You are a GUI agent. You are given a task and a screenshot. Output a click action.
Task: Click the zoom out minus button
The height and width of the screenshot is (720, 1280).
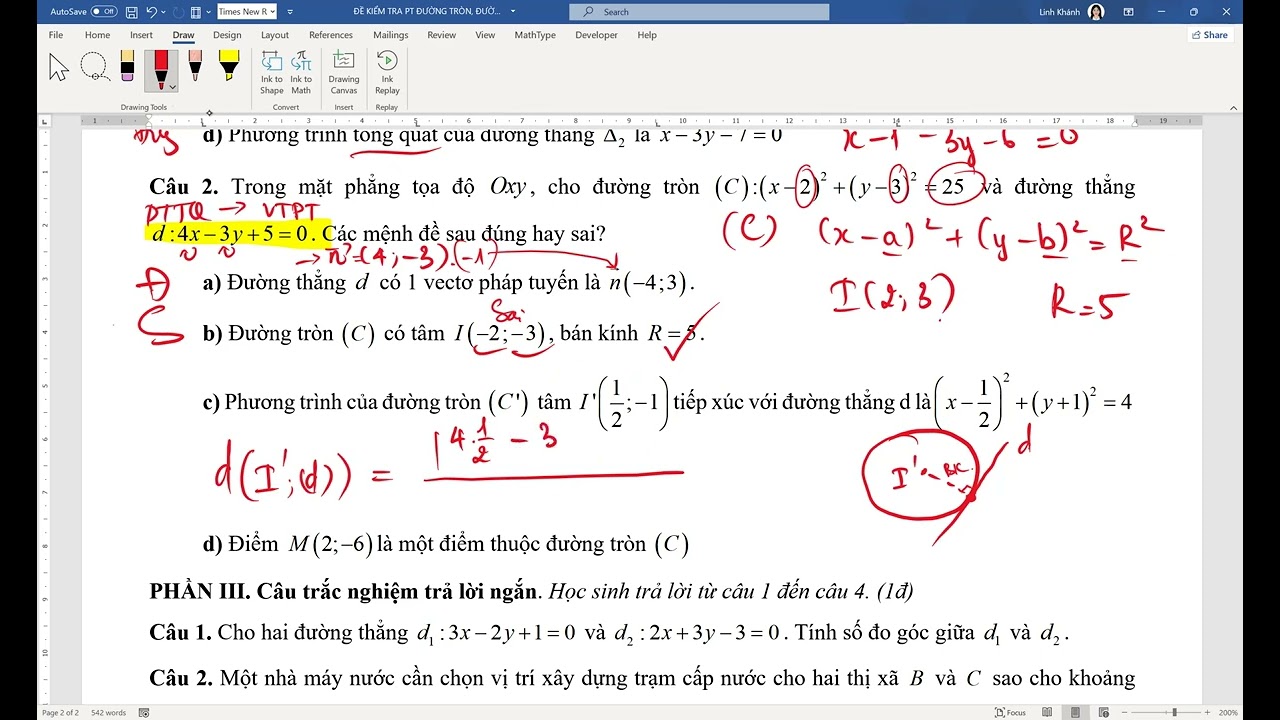point(1122,712)
